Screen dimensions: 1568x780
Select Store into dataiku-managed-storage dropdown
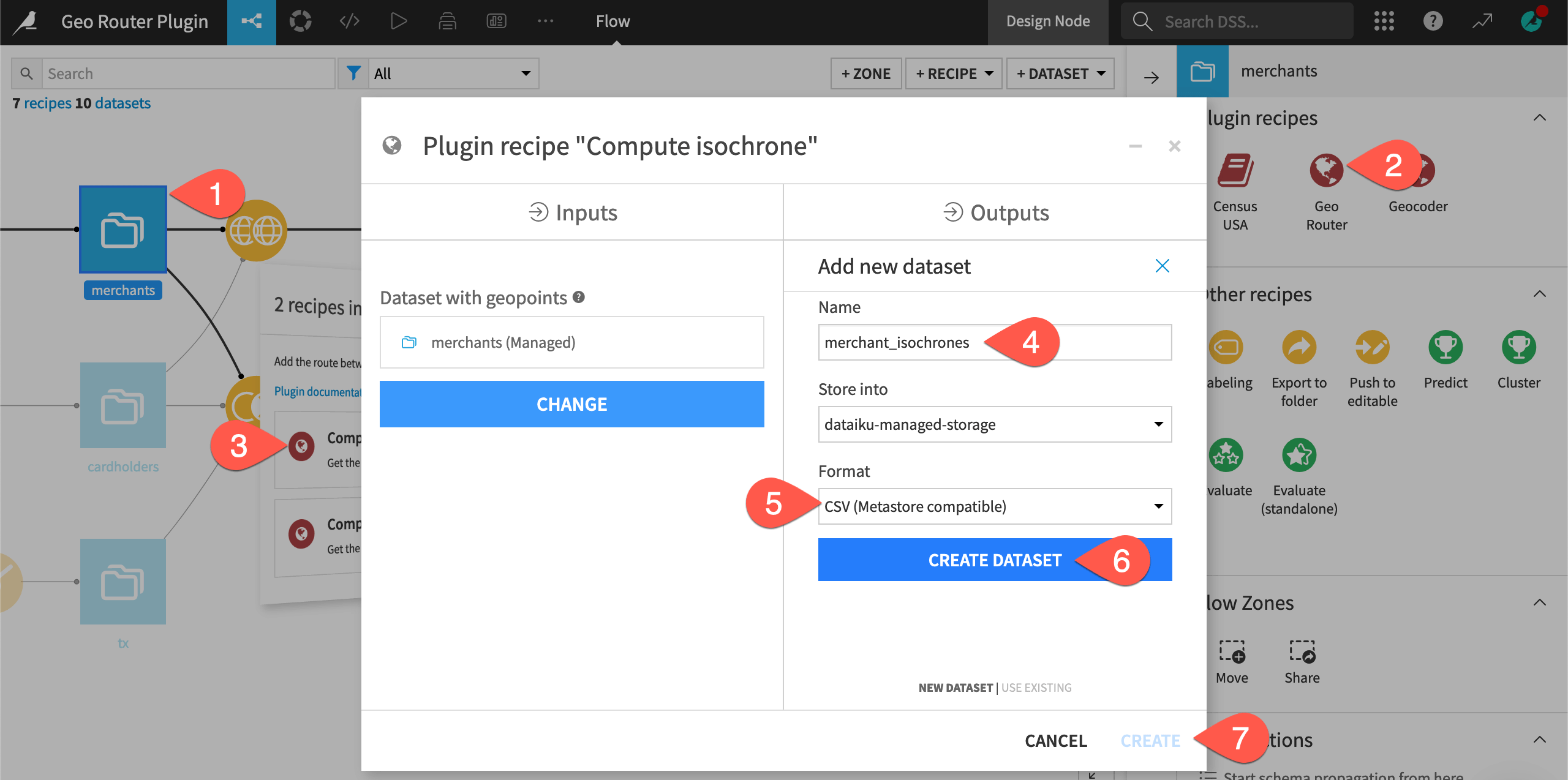pyautogui.click(x=994, y=424)
